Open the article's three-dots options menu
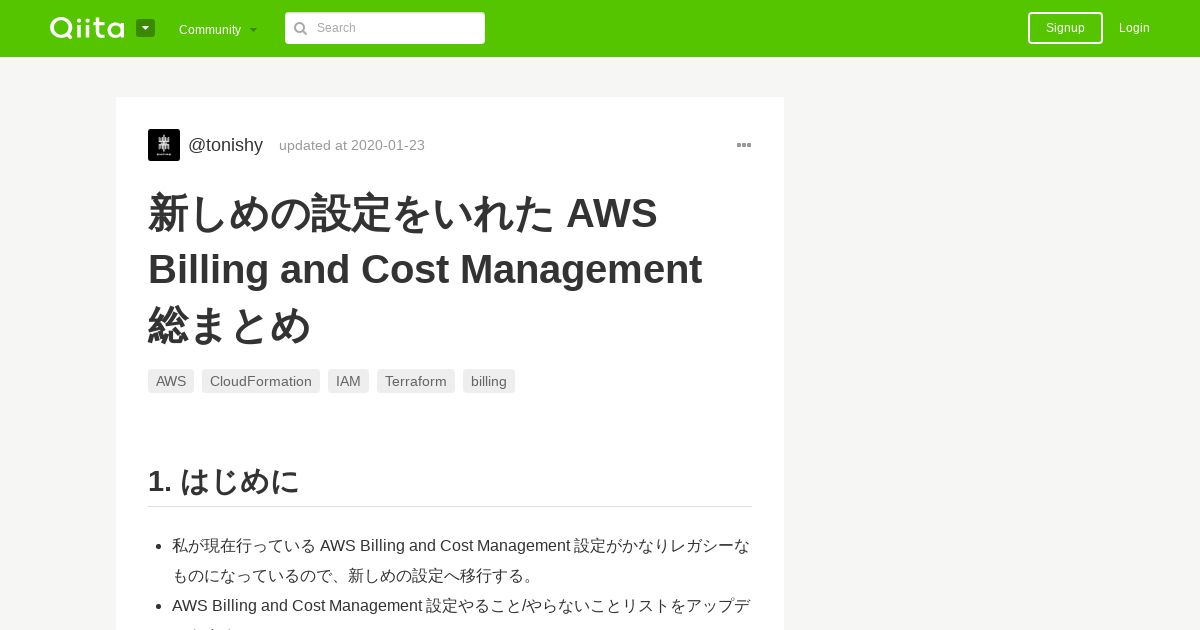The image size is (1200, 630). [744, 145]
